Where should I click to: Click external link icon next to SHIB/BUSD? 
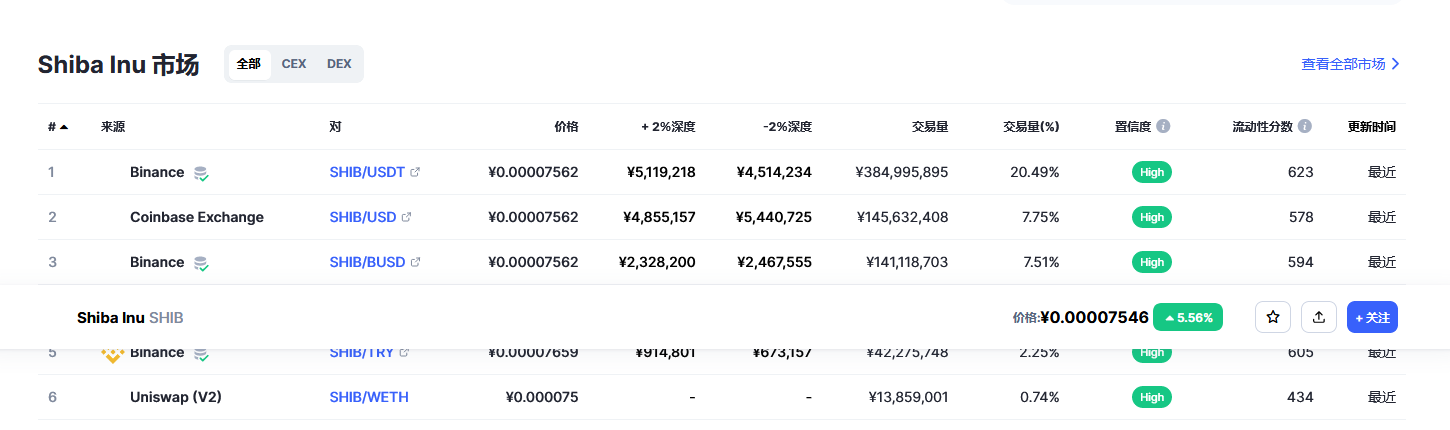(x=415, y=262)
